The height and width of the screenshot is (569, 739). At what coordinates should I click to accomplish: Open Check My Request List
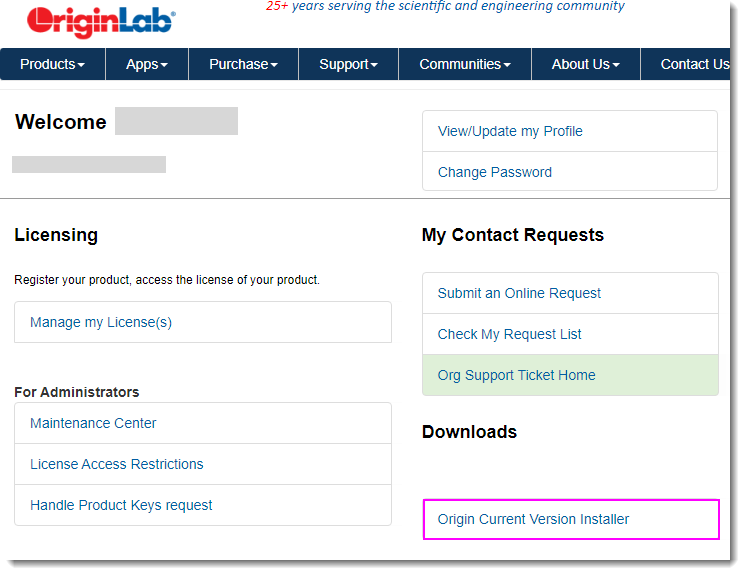(x=570, y=334)
